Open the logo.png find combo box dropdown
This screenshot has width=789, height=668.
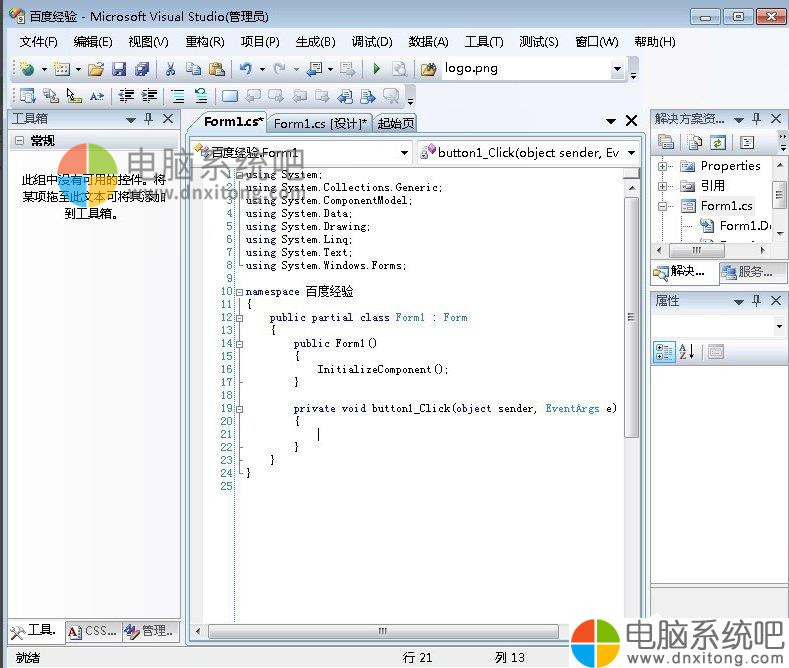click(x=617, y=69)
